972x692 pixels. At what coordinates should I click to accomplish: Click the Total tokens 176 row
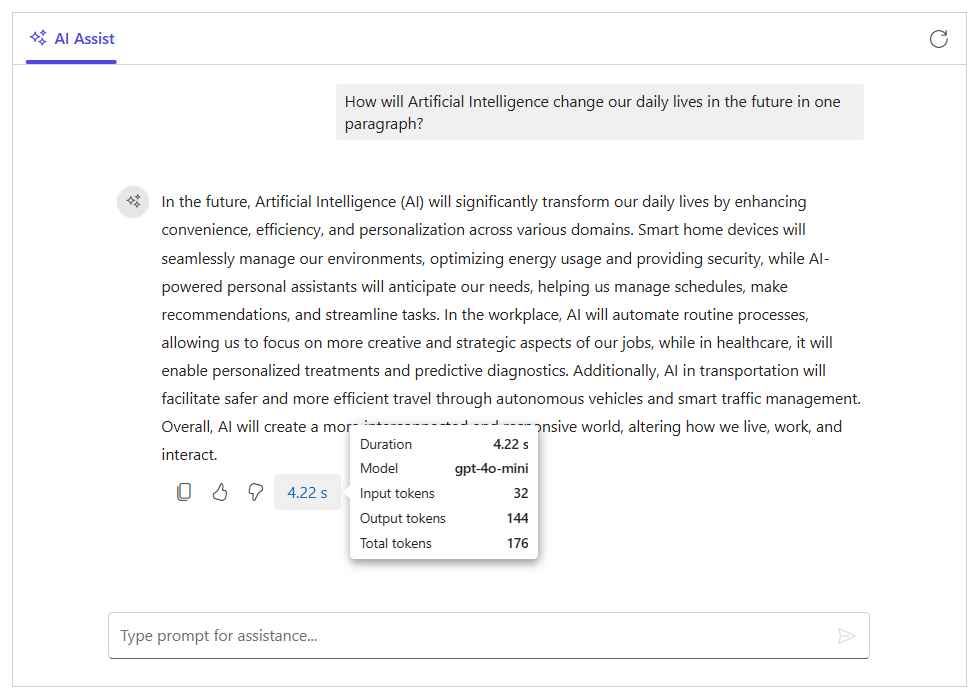point(444,543)
